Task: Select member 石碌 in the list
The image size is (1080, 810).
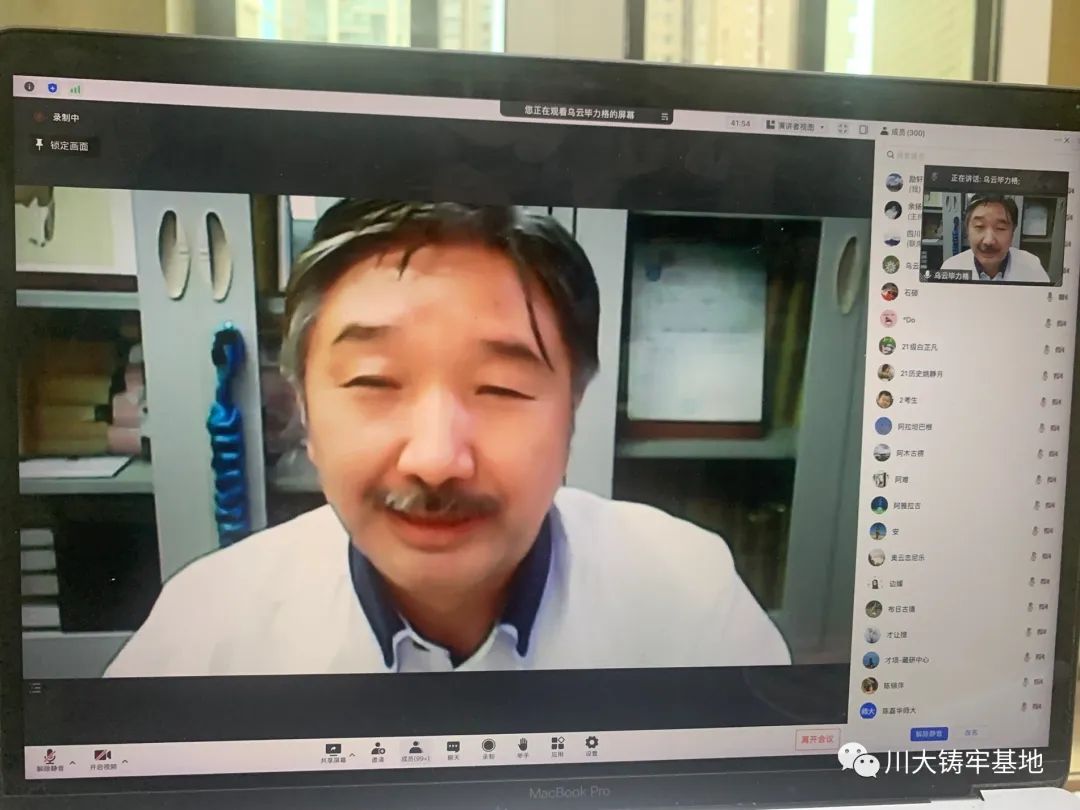Action: point(975,293)
